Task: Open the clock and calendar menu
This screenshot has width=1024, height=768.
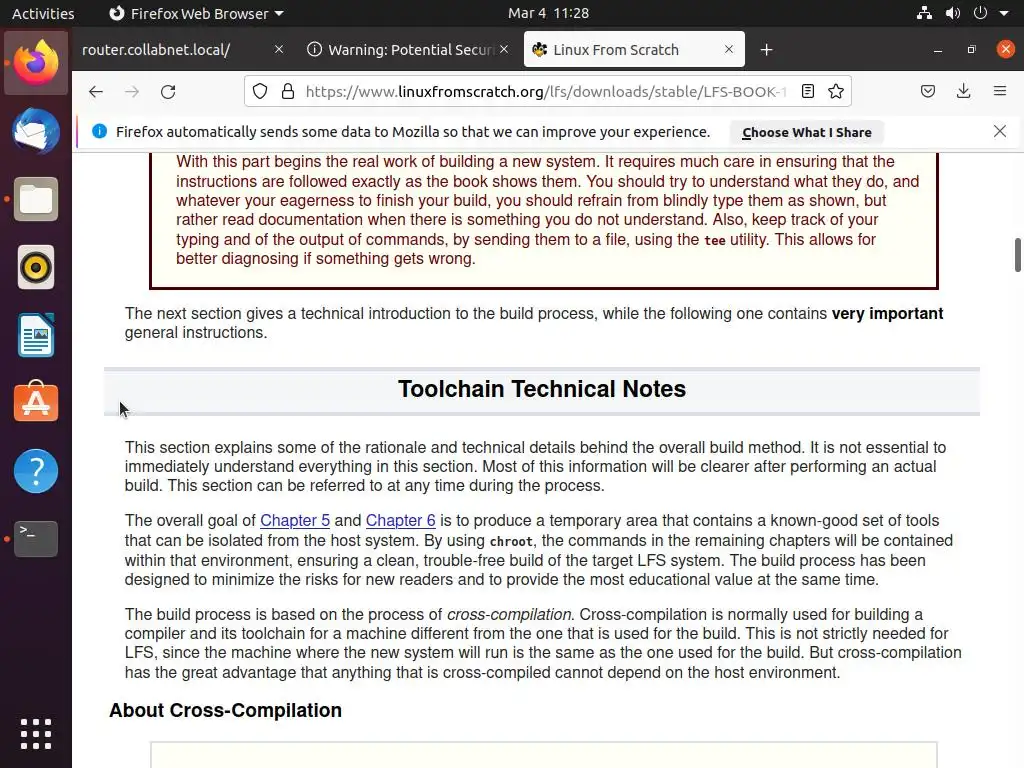Action: point(549,13)
